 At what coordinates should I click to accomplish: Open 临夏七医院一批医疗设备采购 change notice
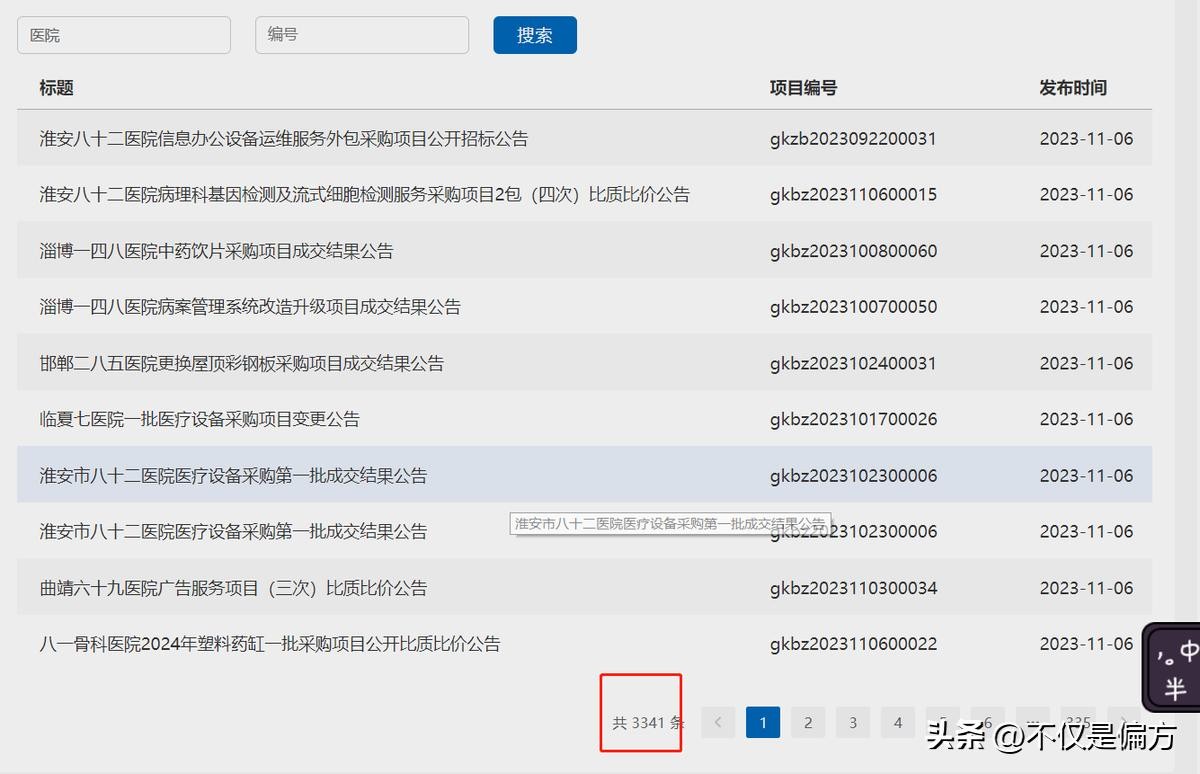[x=200, y=419]
